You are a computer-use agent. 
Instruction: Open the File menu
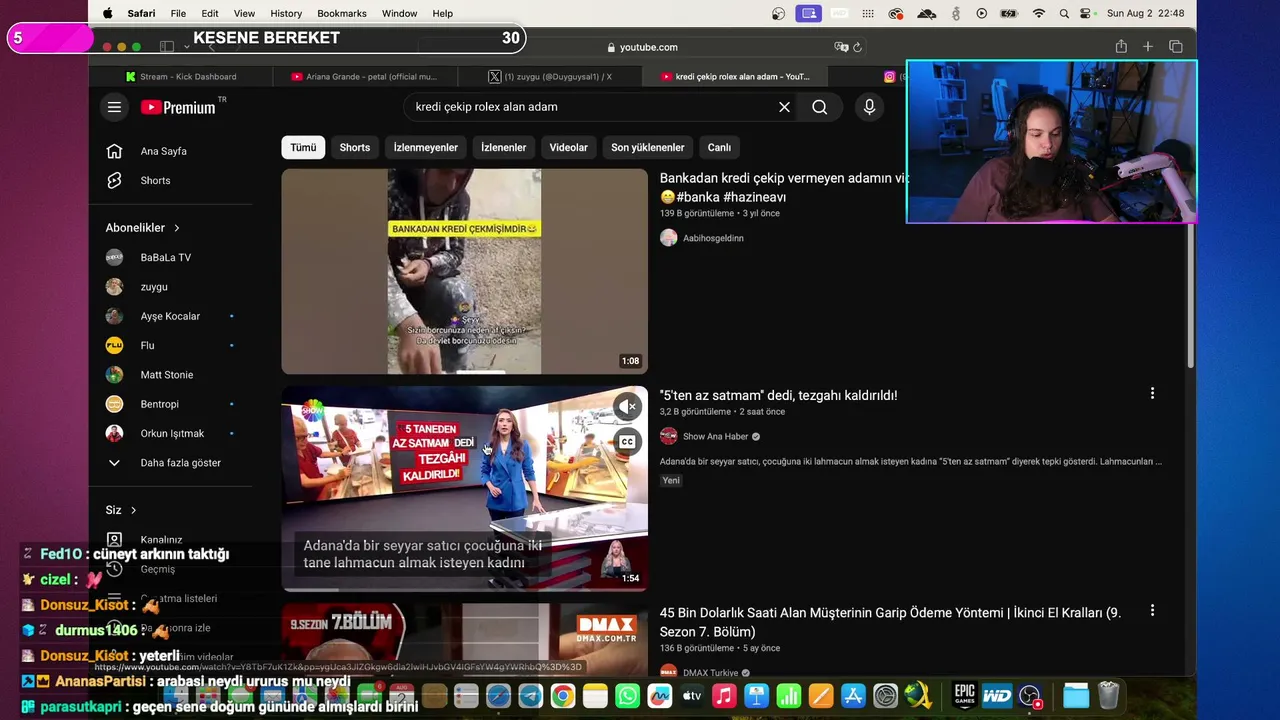point(178,13)
